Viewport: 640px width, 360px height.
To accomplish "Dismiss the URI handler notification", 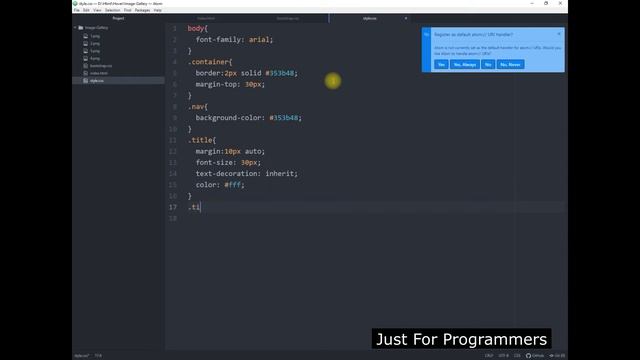I will pyautogui.click(x=559, y=34).
